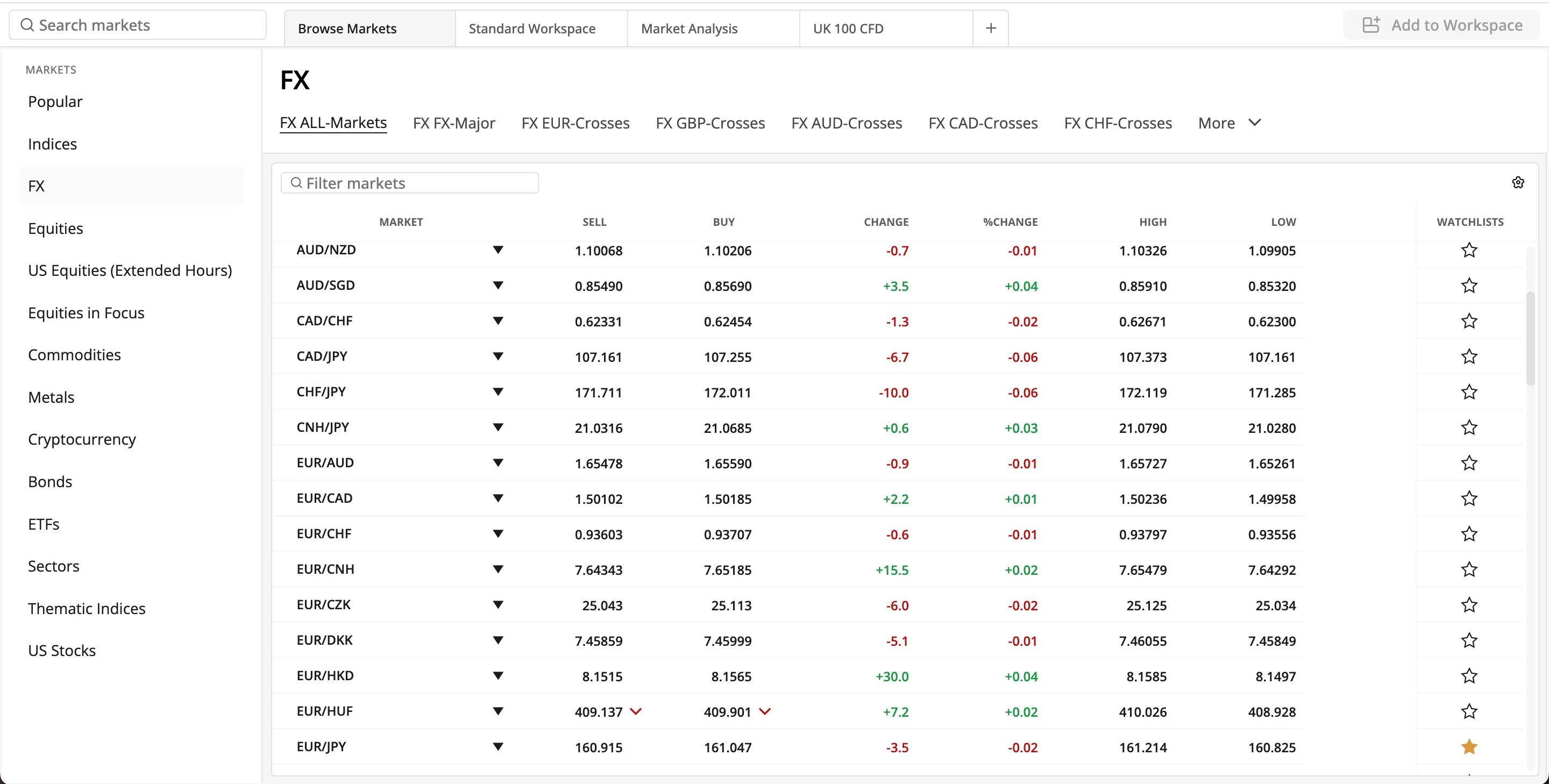1549x784 pixels.
Task: Expand the CAD/JPY row dropdown arrow
Action: point(498,357)
